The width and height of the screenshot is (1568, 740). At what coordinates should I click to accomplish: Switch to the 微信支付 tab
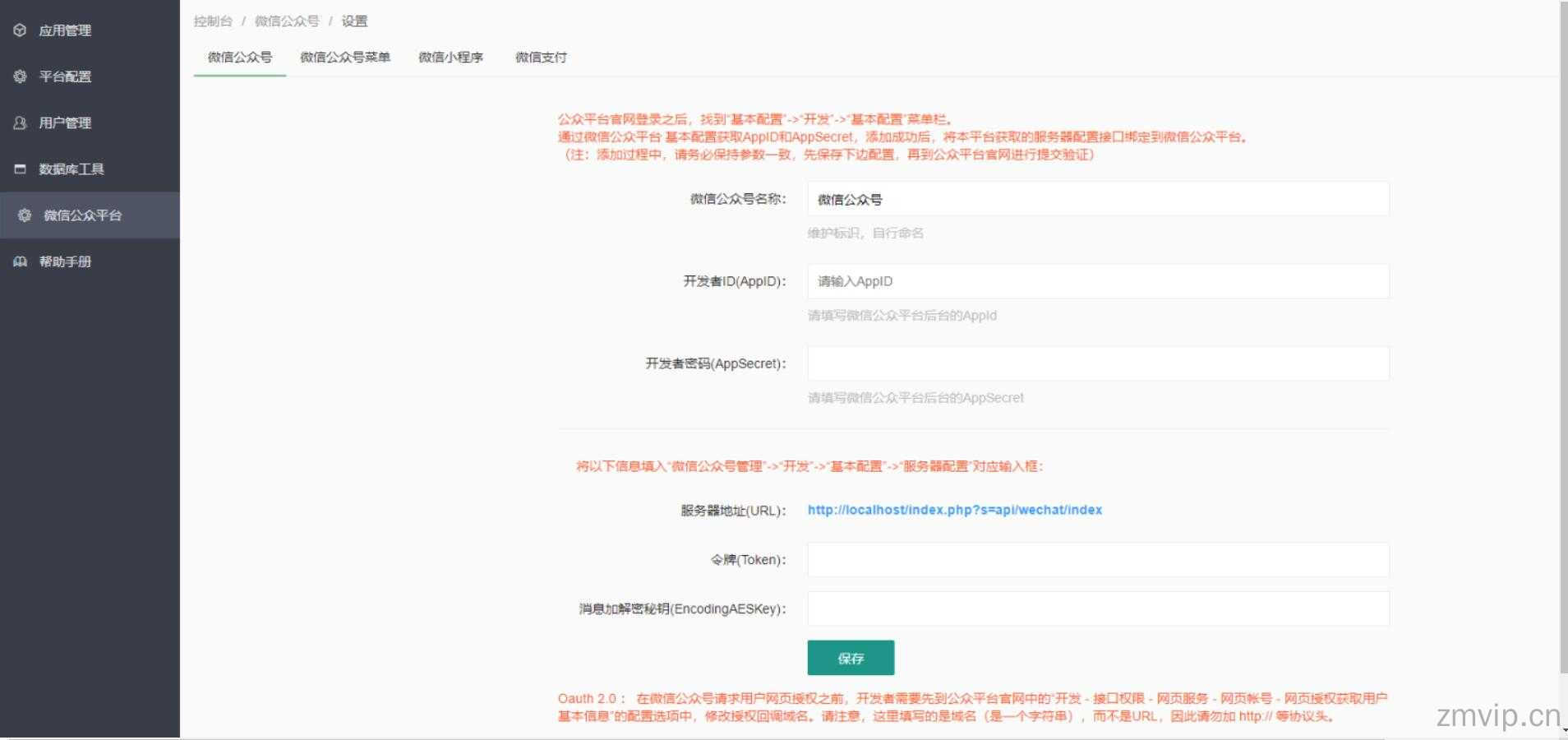tap(541, 58)
